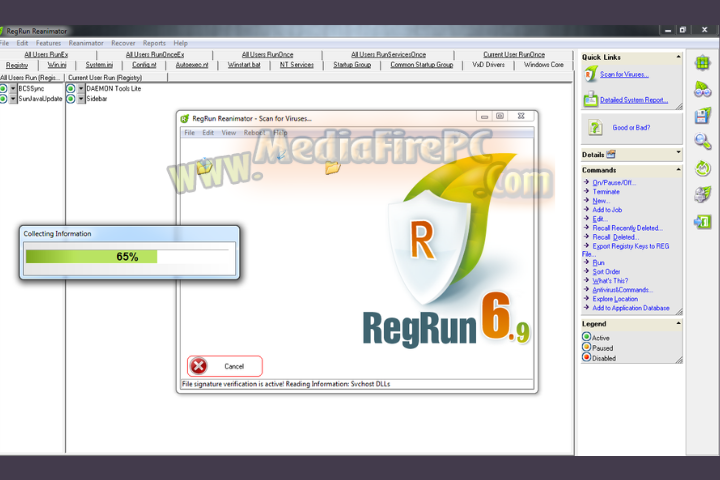Viewport: 720px width, 480px height.
Task: Click the green exit door icon
Action: coord(703,222)
